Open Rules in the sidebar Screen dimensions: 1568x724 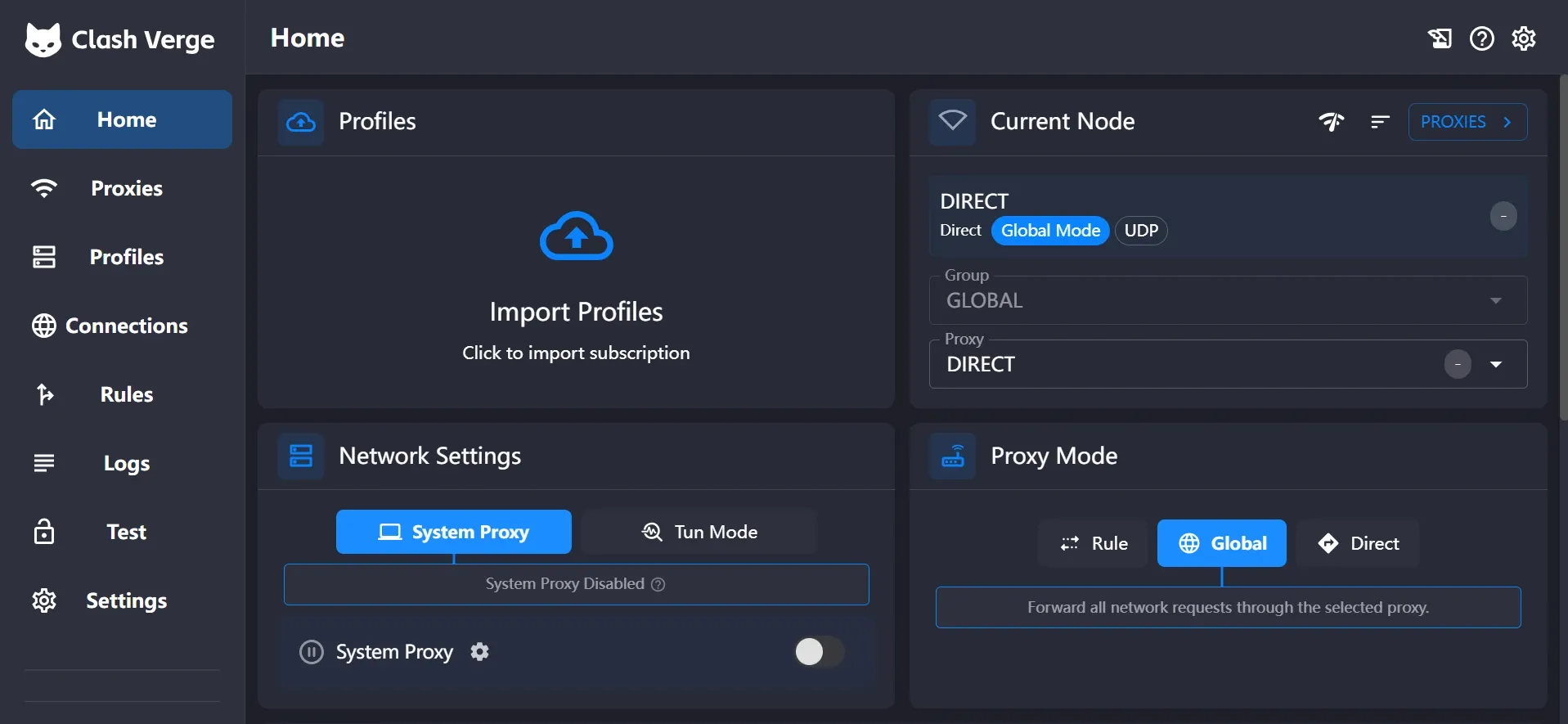[122, 394]
